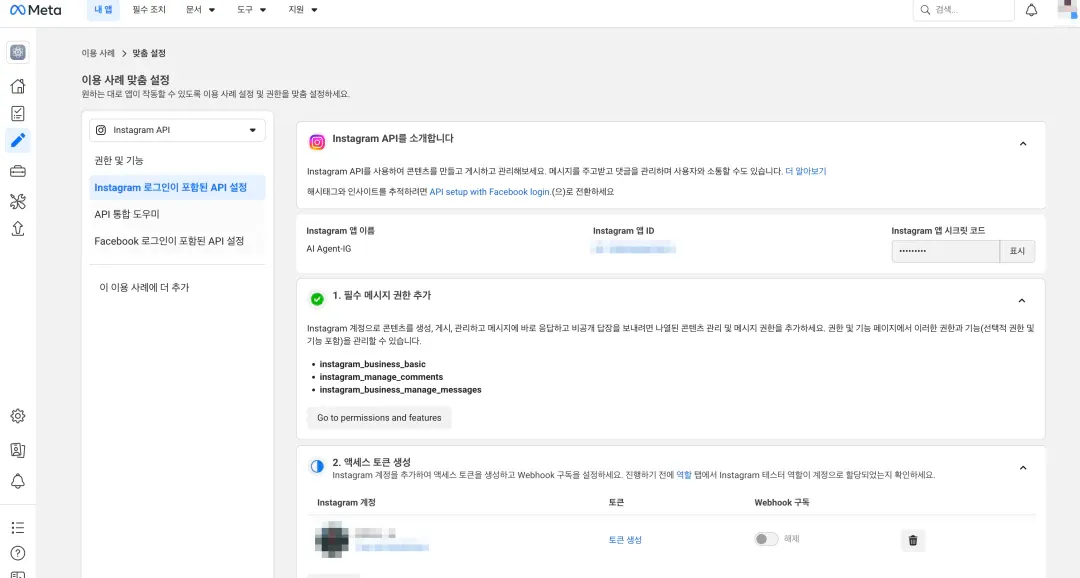
Task: Select Instagram 로그인이 포함된 API 설정
Action: 177,187
